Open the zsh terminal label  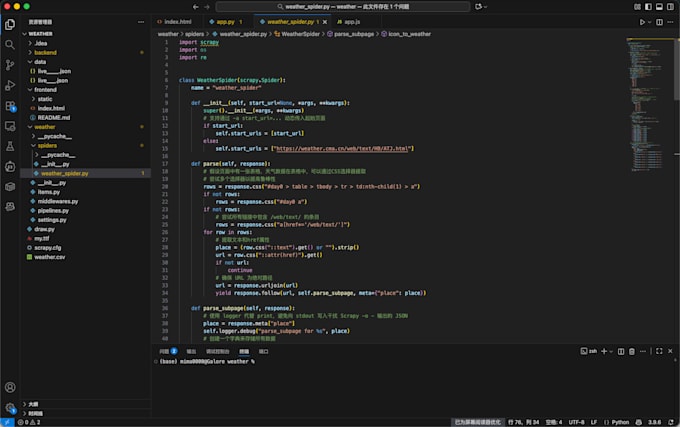pos(589,352)
